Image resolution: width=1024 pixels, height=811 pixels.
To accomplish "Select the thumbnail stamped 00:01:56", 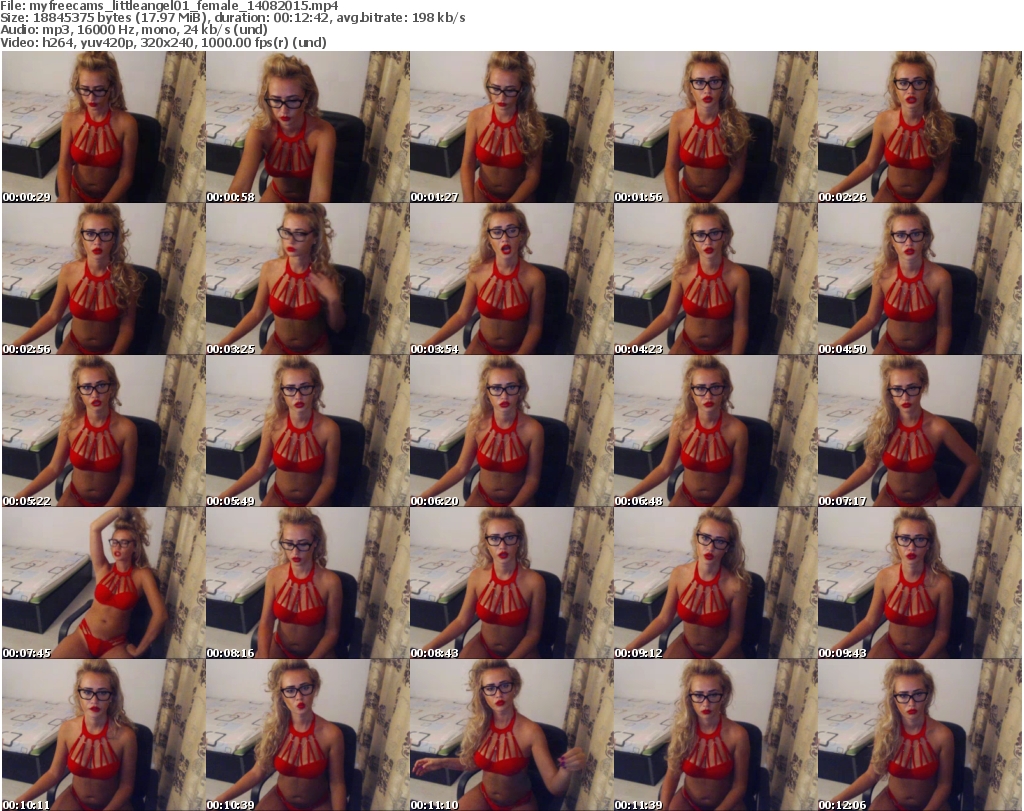I will [716, 127].
